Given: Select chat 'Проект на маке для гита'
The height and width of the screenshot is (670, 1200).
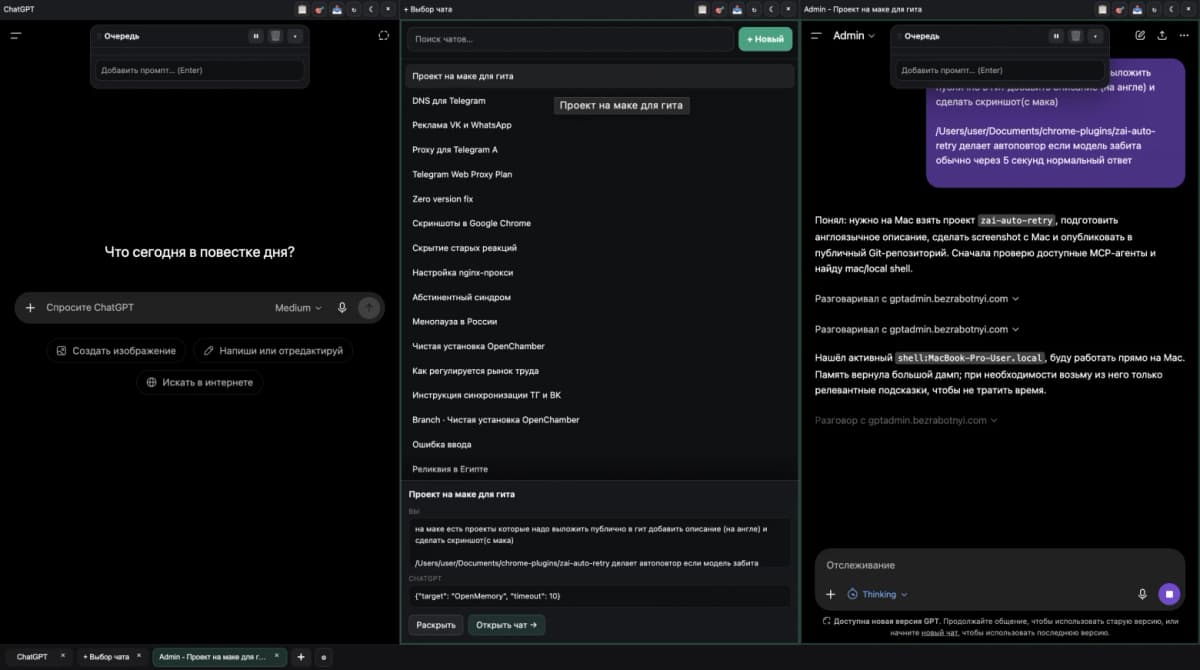Looking at the screenshot, I should (600, 76).
